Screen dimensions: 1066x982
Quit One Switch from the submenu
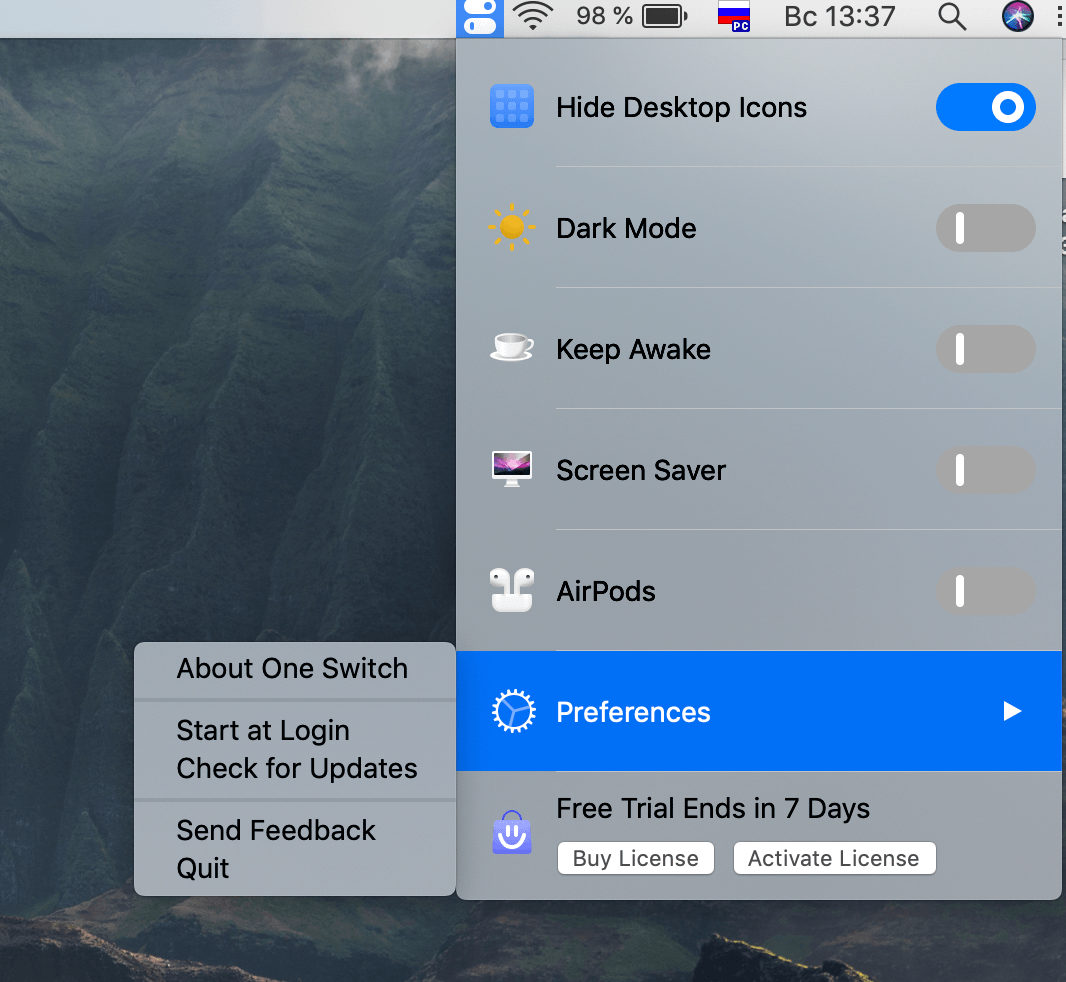pos(295,869)
